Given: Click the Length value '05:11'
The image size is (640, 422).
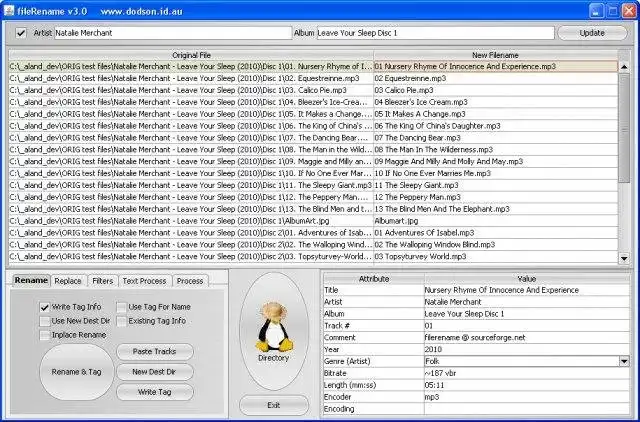Looking at the screenshot, I should click(x=527, y=385).
